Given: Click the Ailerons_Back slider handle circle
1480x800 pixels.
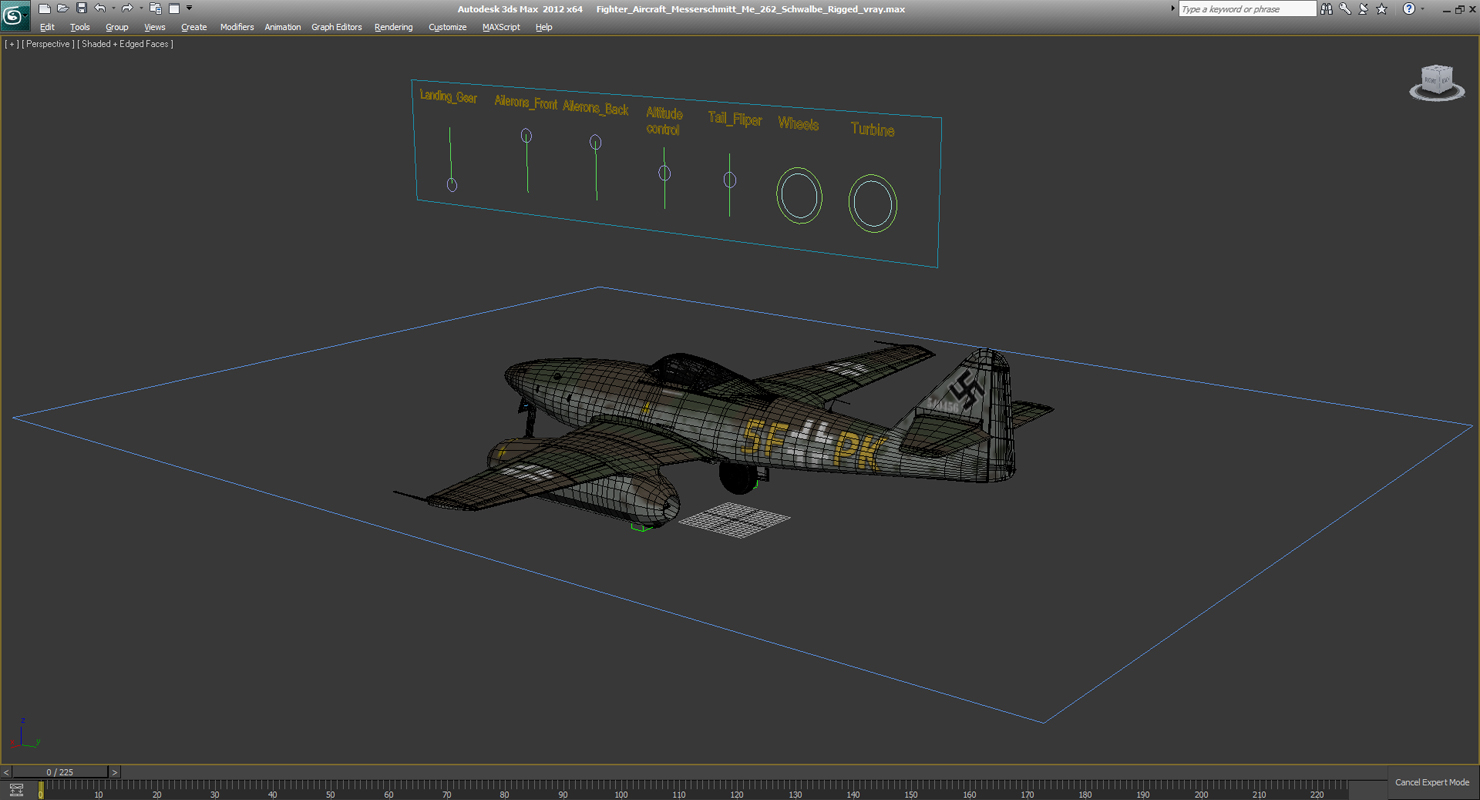Looking at the screenshot, I should [595, 143].
